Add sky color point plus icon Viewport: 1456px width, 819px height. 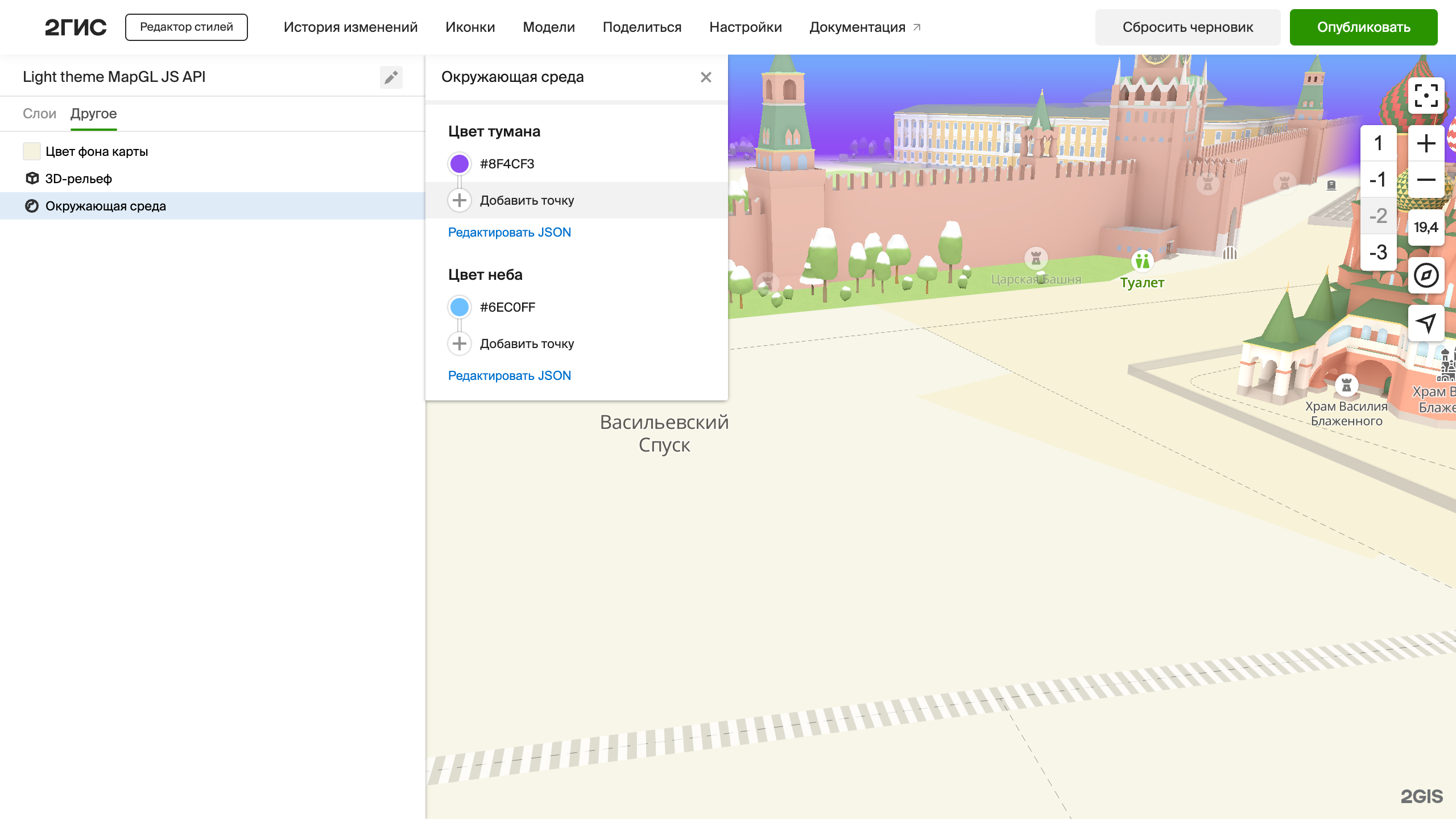pos(460,344)
